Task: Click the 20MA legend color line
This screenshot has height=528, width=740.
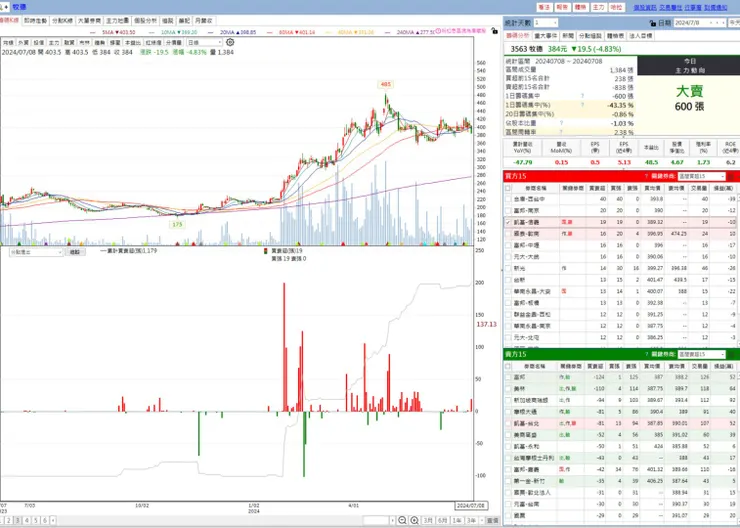Action: (x=212, y=32)
